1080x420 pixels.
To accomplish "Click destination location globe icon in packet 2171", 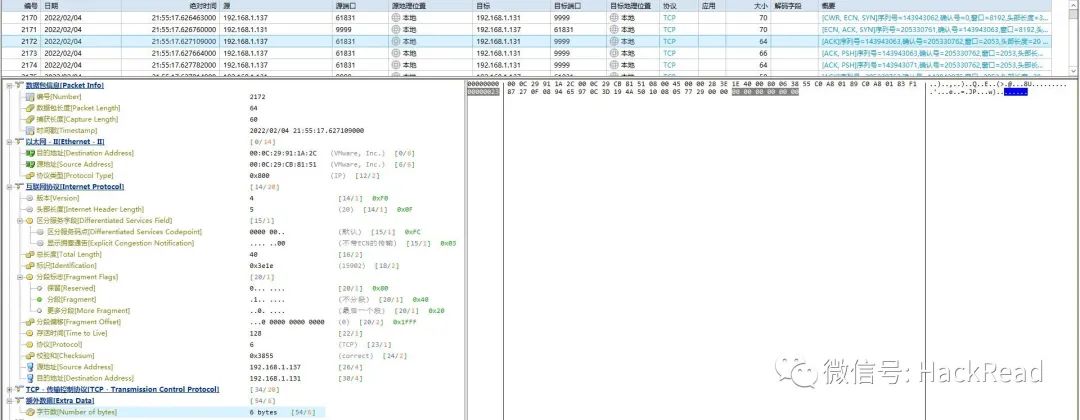I will click(x=614, y=30).
